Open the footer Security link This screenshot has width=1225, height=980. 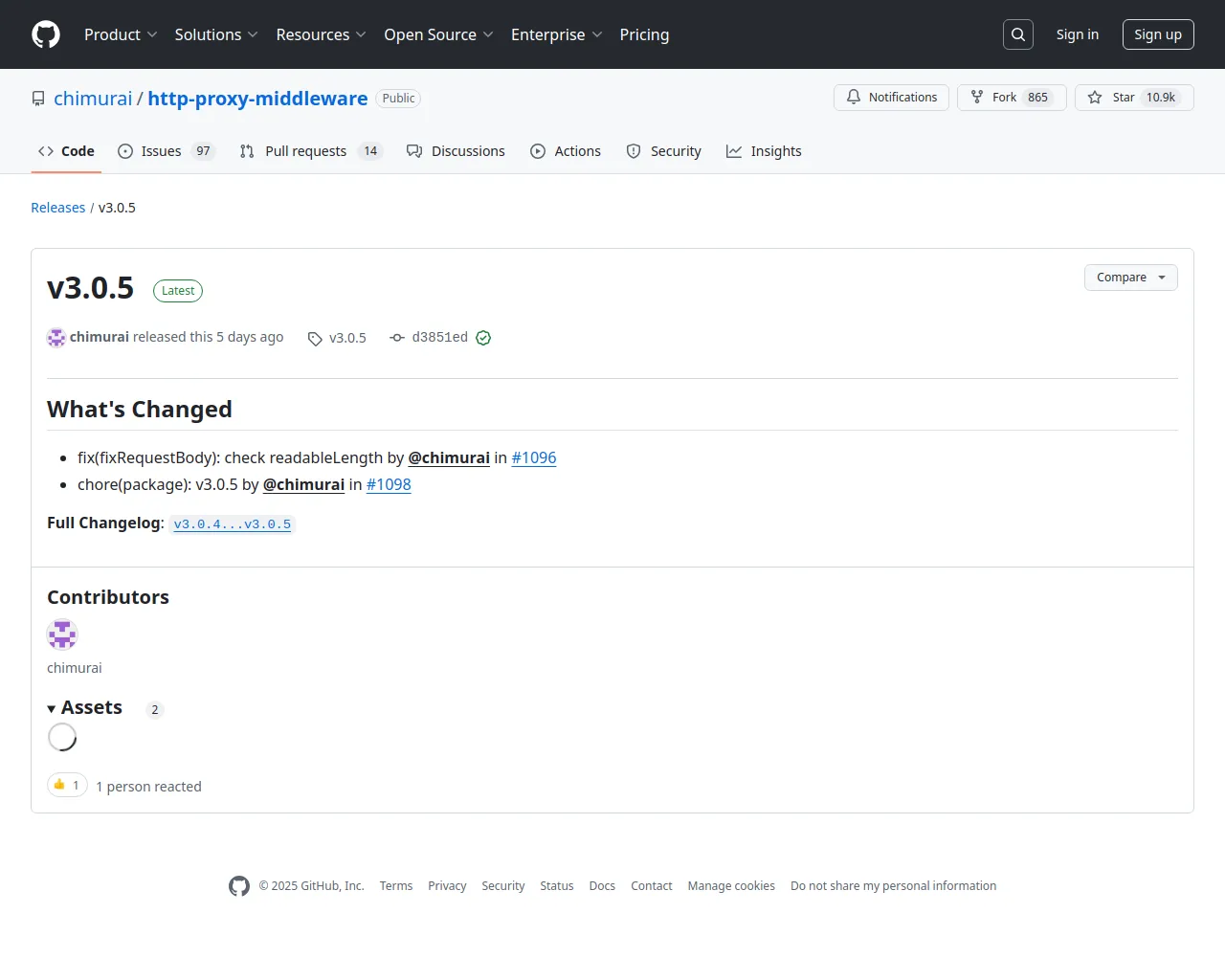[503, 886]
